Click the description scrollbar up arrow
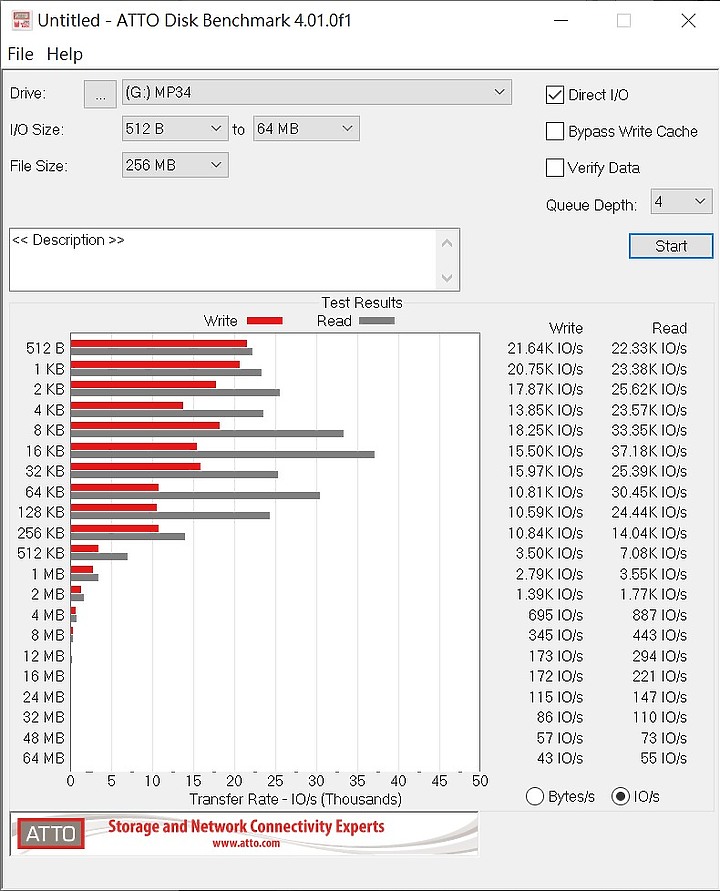Screen dimensions: 720x891 pos(447,243)
